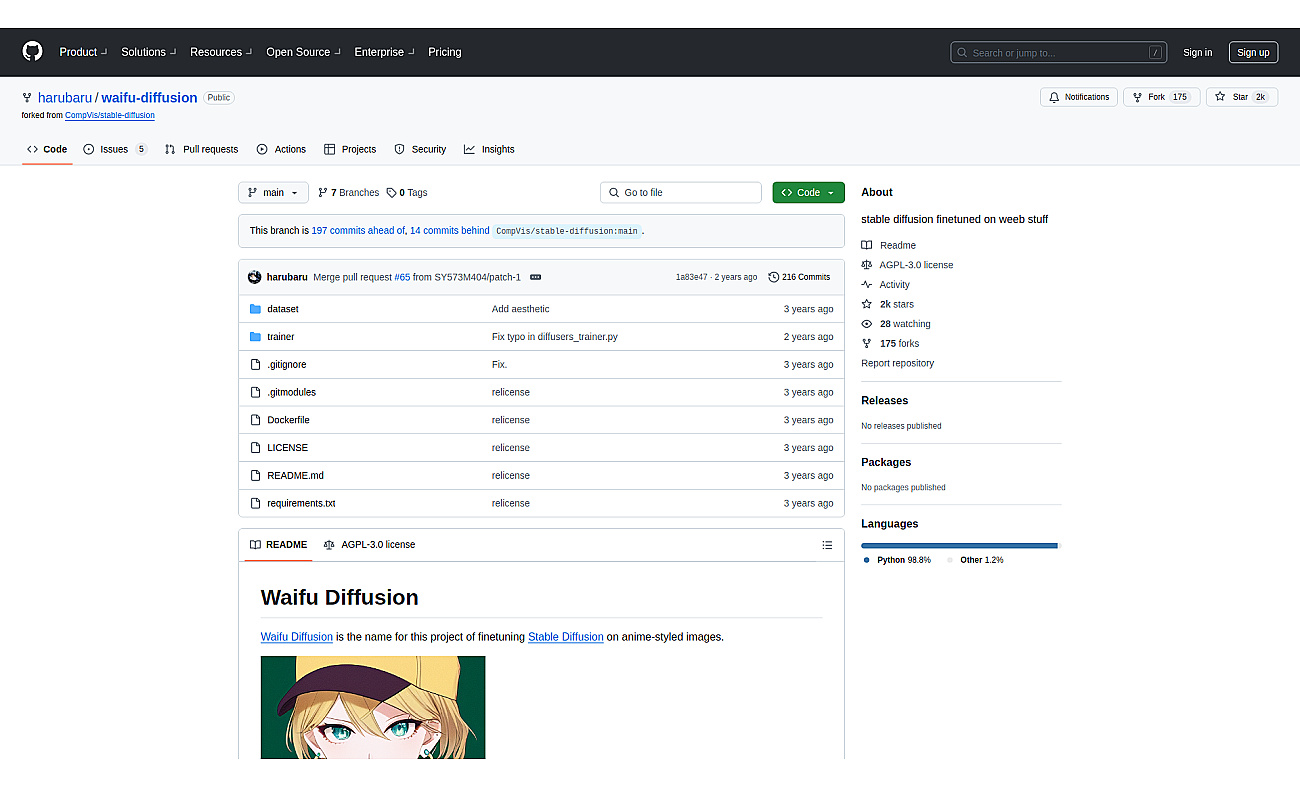1300x788 pixels.
Task: View 216 Commits history
Action: click(x=799, y=277)
